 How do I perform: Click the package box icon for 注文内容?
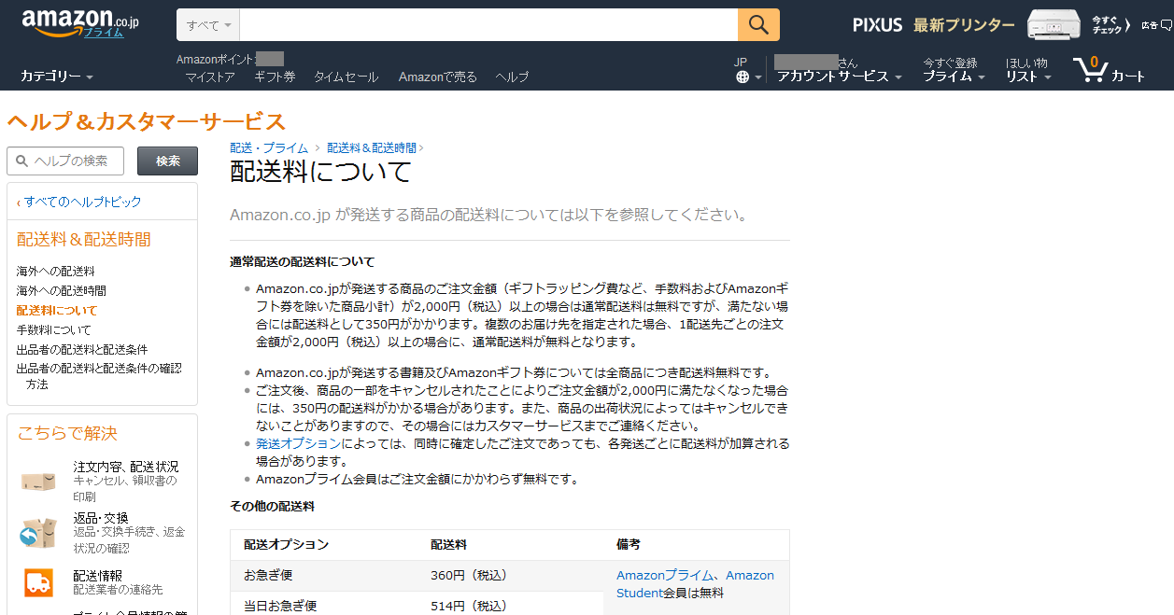point(38,481)
